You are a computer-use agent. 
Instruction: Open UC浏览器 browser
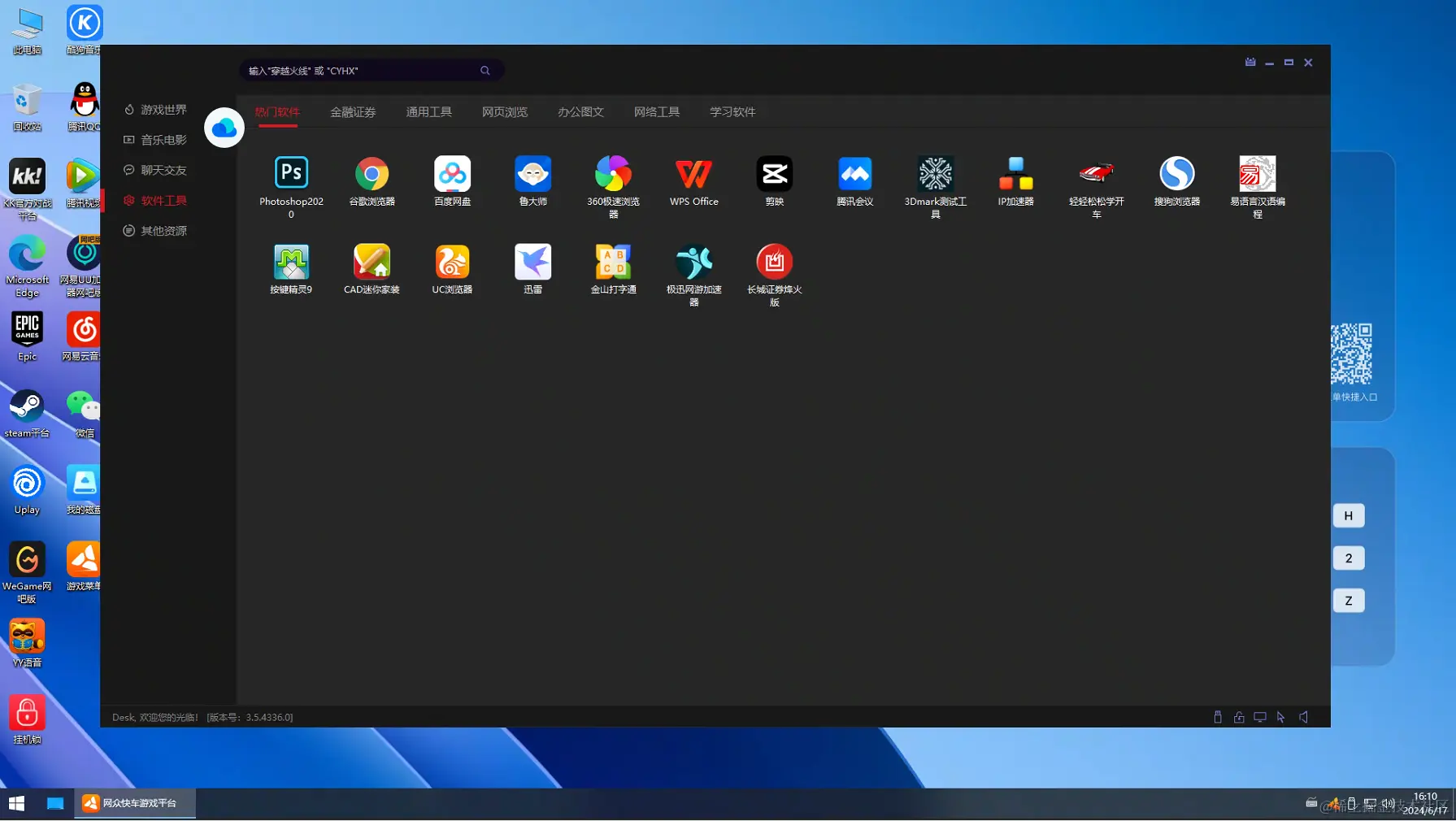point(452,260)
